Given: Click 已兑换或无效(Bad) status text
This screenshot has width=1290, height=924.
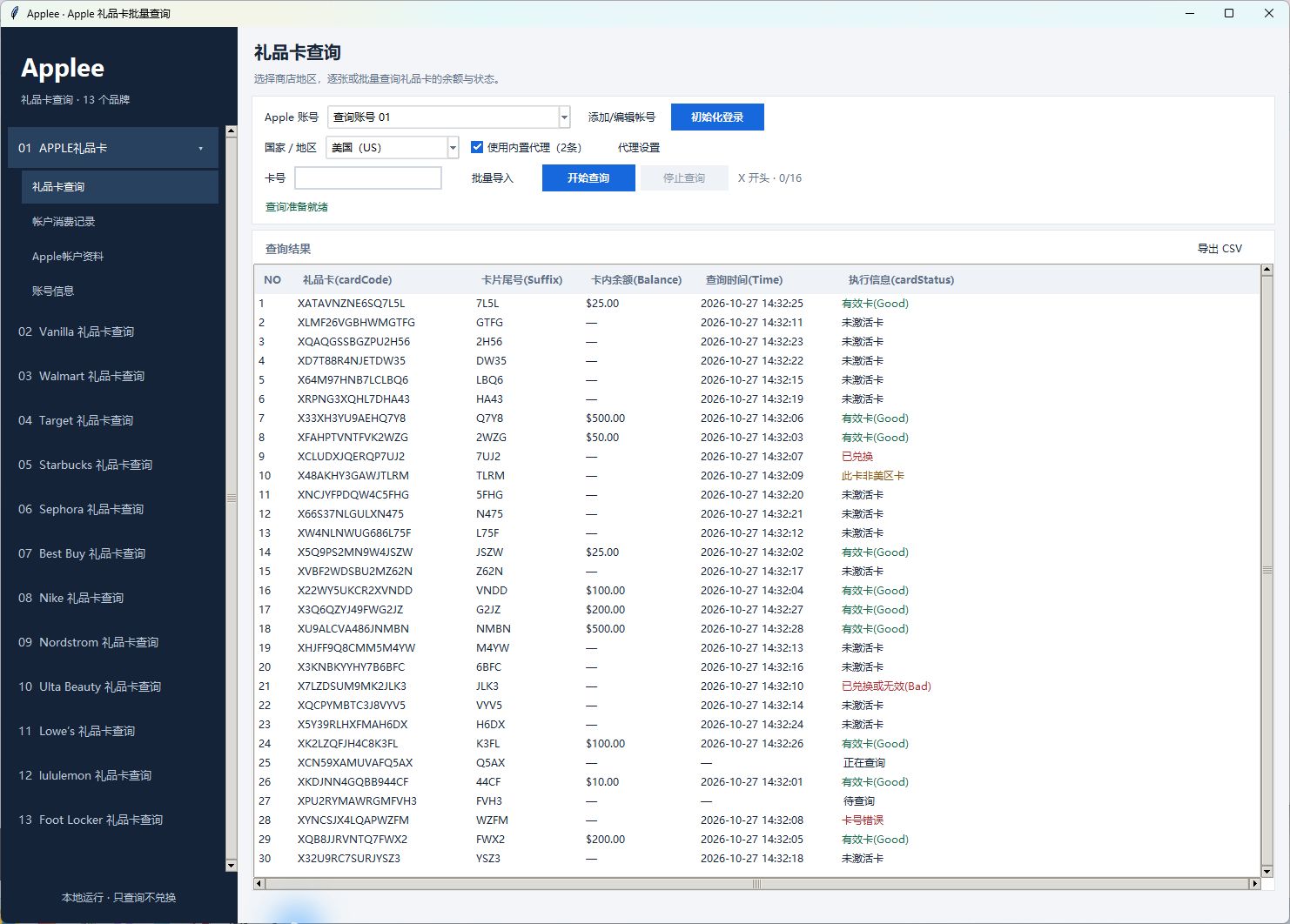Looking at the screenshot, I should (886, 686).
